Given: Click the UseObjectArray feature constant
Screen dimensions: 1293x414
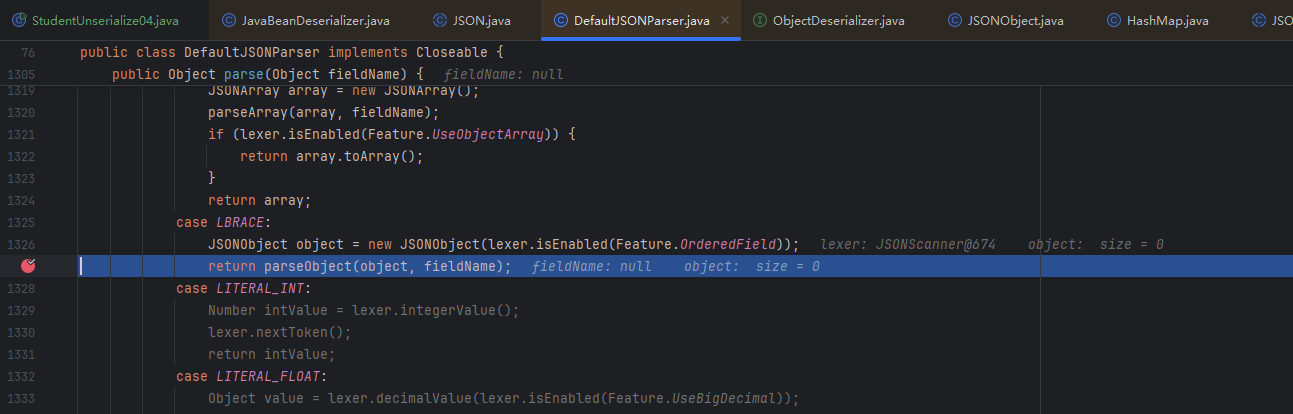Looking at the screenshot, I should pos(488,134).
